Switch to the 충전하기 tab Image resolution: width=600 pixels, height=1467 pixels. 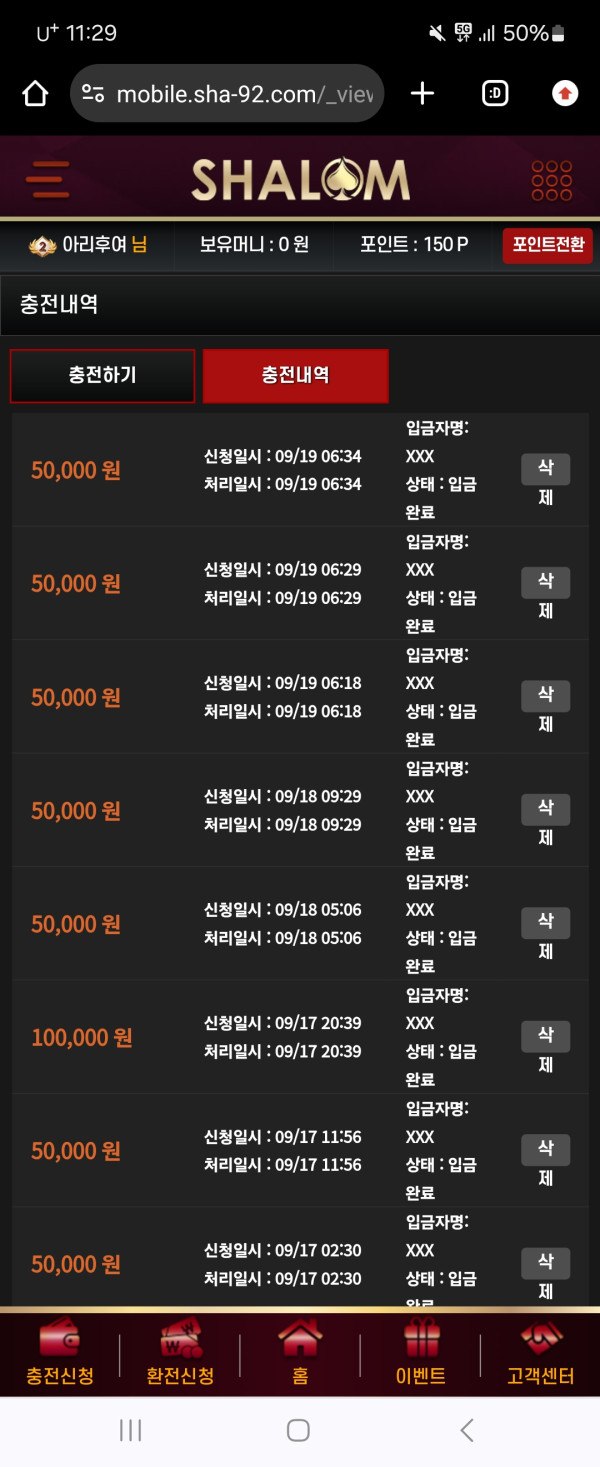click(102, 376)
